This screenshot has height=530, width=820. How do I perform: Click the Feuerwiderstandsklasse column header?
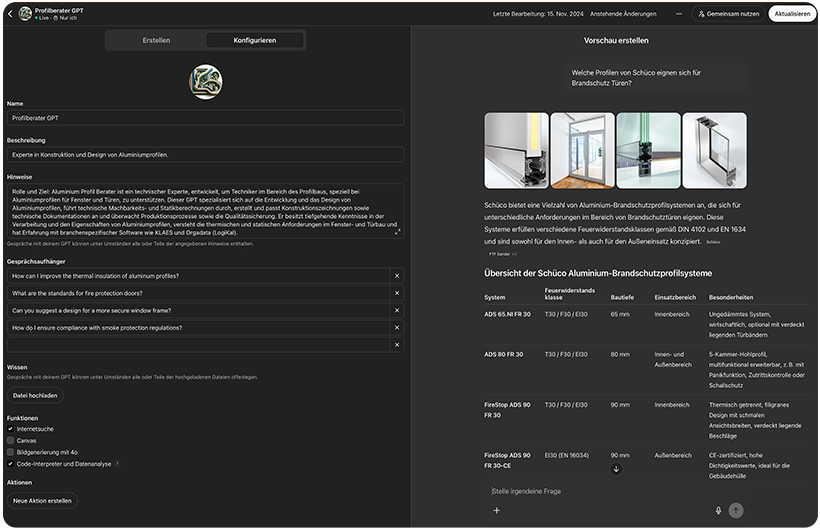[570, 294]
